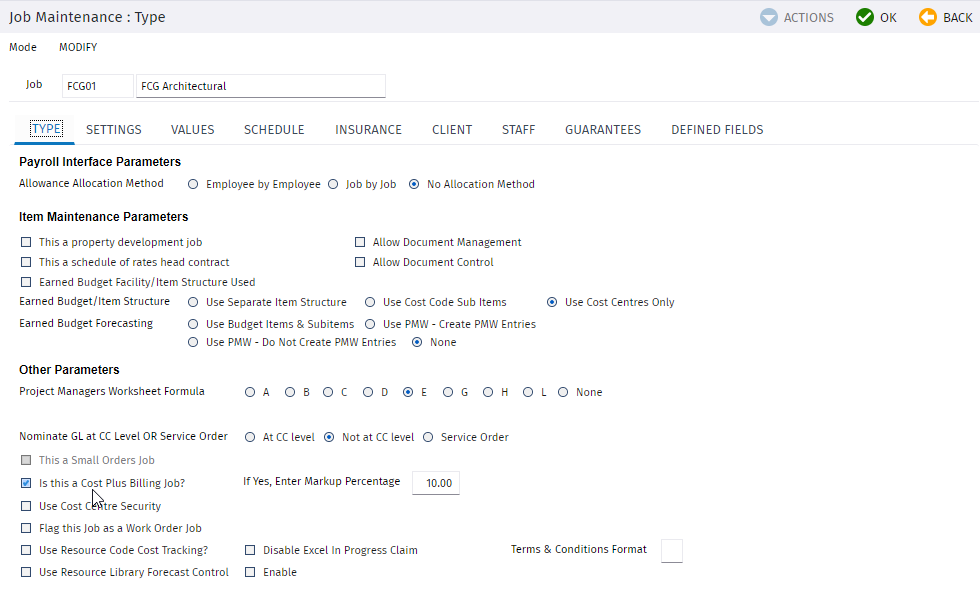Image resolution: width=980 pixels, height=591 pixels.
Task: Open the CLIENT tab
Action: click(452, 129)
